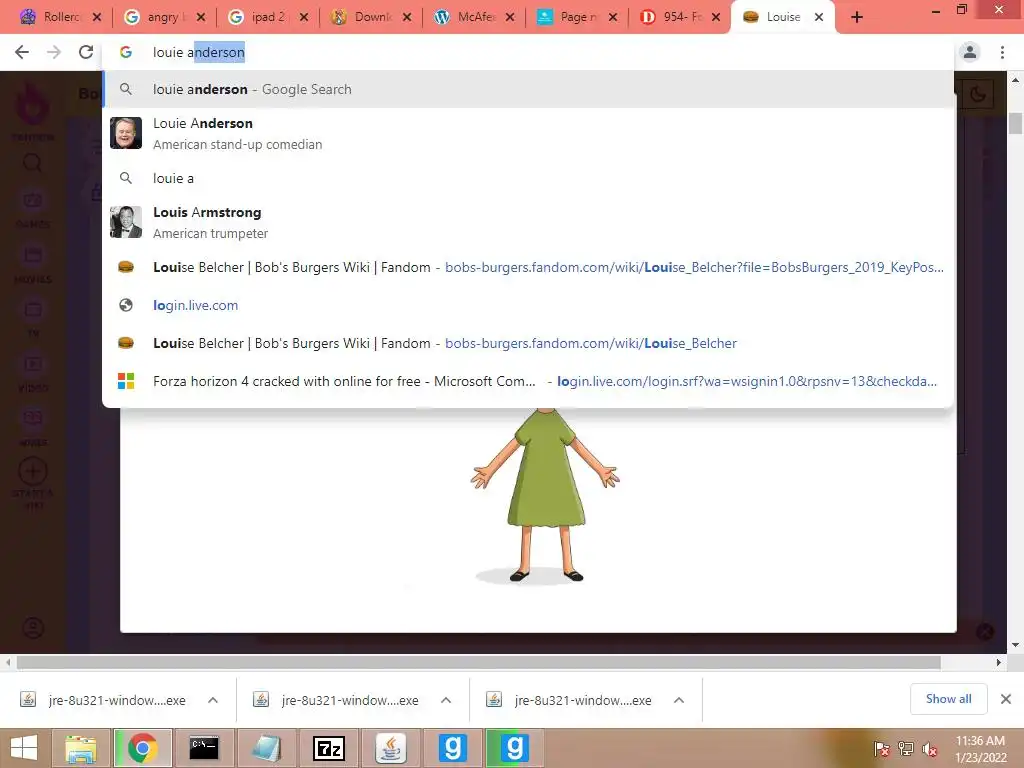Click the scroll-right arrow of the horizontal scrollbar

[999, 662]
